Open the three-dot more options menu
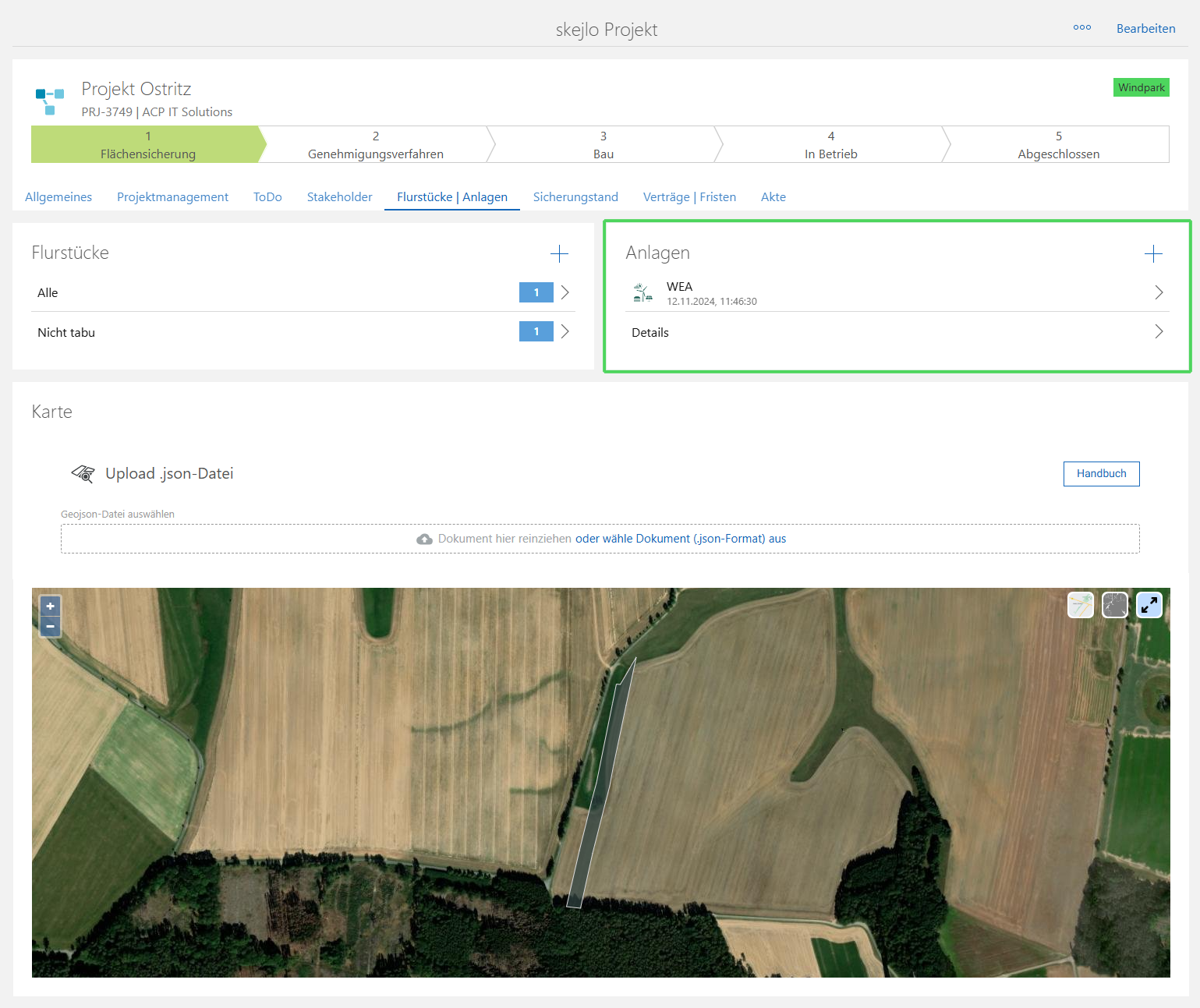 click(x=1082, y=28)
